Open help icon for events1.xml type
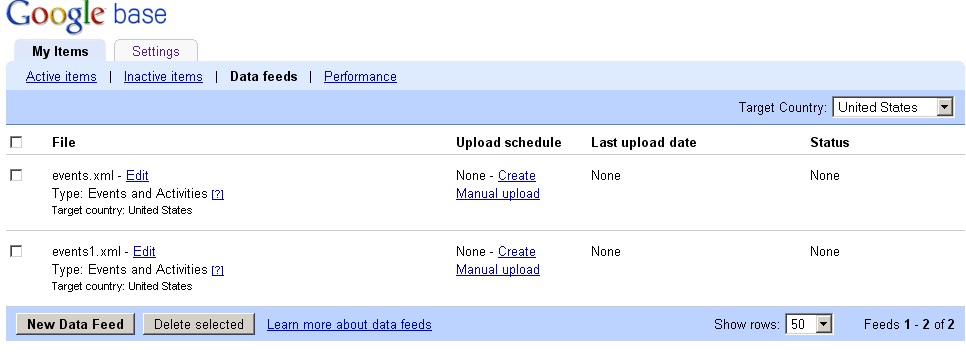 pos(217,270)
